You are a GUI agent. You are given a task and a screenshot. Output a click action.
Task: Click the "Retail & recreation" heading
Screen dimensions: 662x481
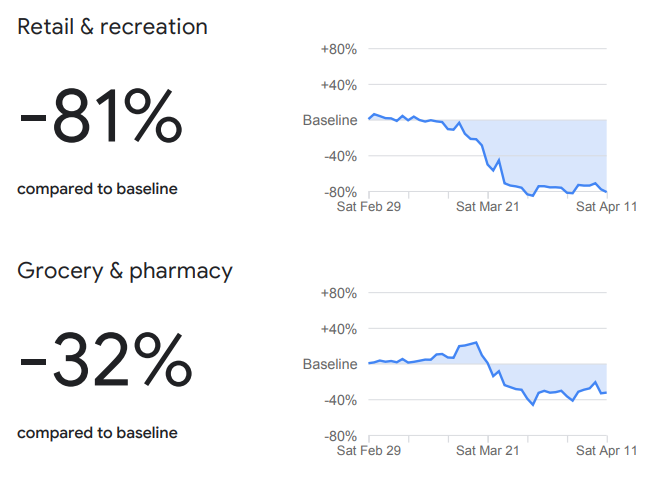pyautogui.click(x=112, y=27)
